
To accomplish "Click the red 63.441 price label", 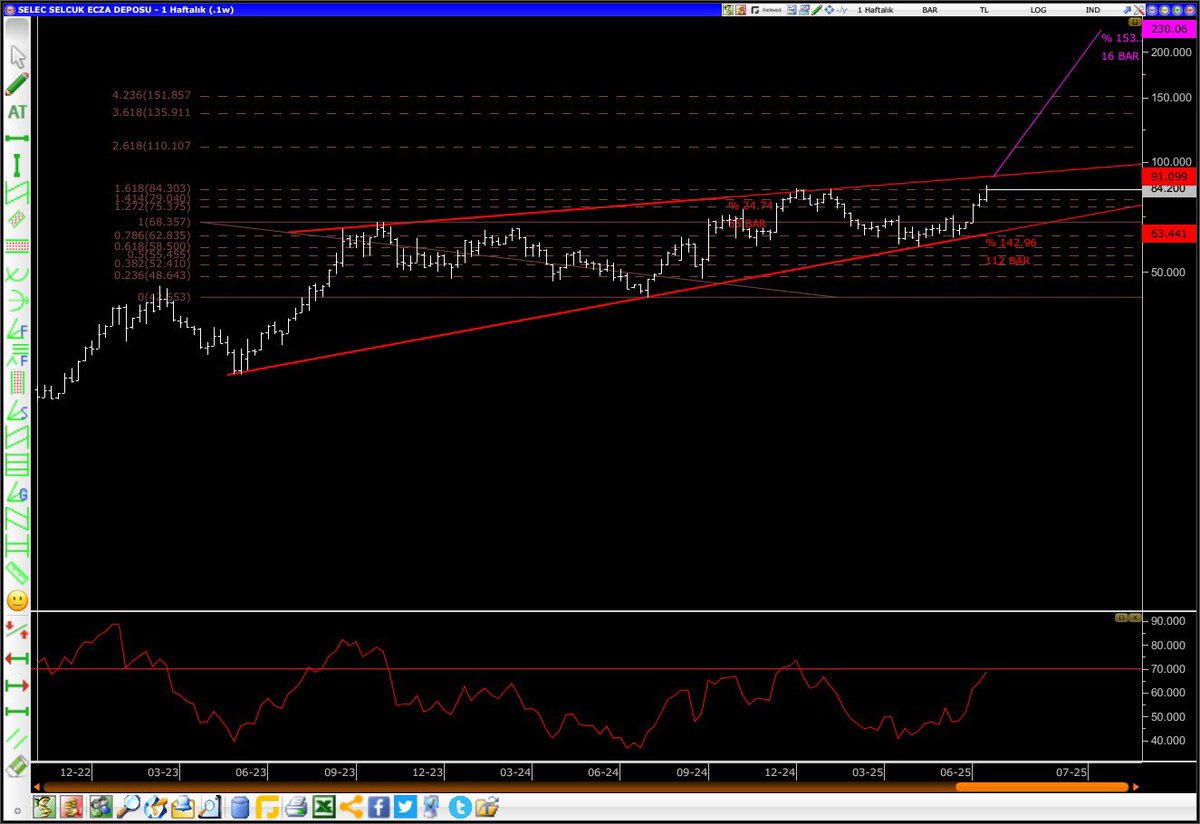I will coord(1168,234).
